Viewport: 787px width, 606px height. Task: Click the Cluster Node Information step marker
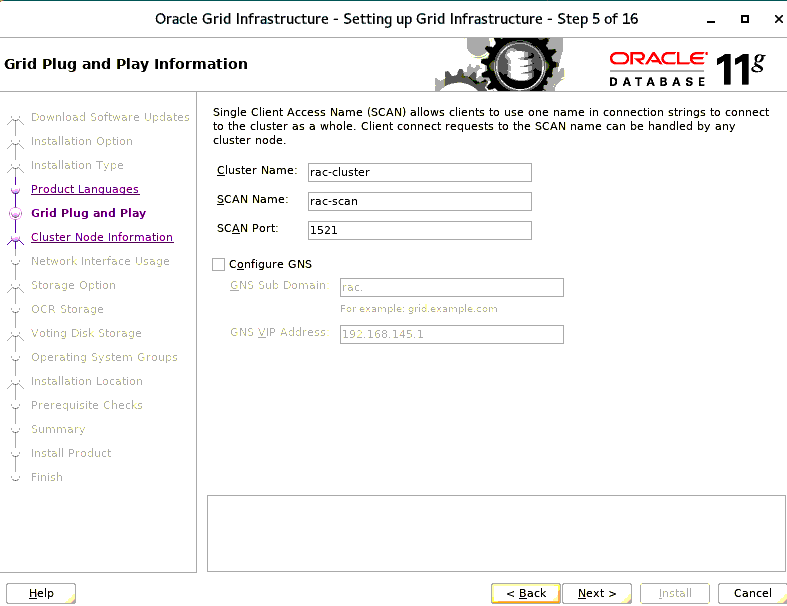14,238
